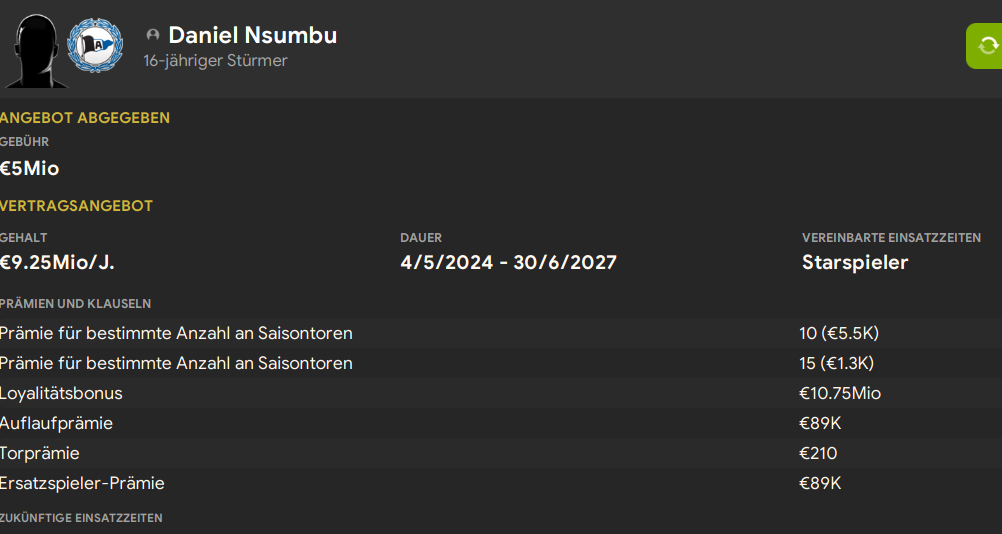Viewport: 1002px width, 534px height.
Task: Click the Arminia Bielefeld club badge
Action: tap(95, 45)
